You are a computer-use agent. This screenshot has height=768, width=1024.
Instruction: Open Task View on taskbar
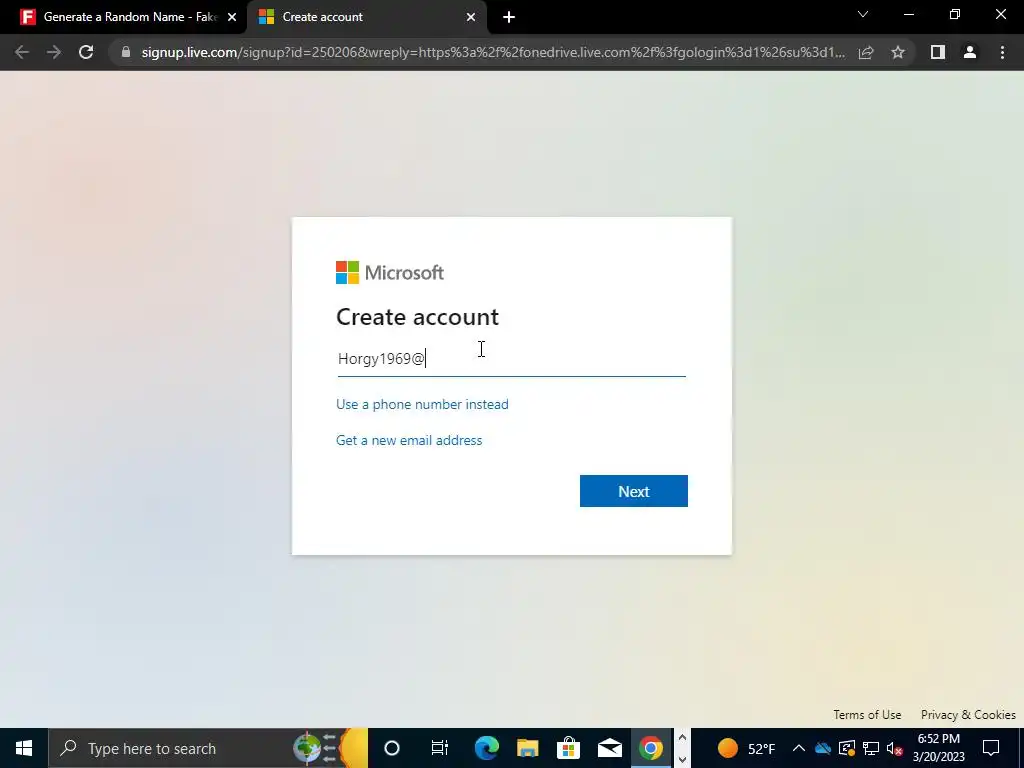tap(439, 748)
